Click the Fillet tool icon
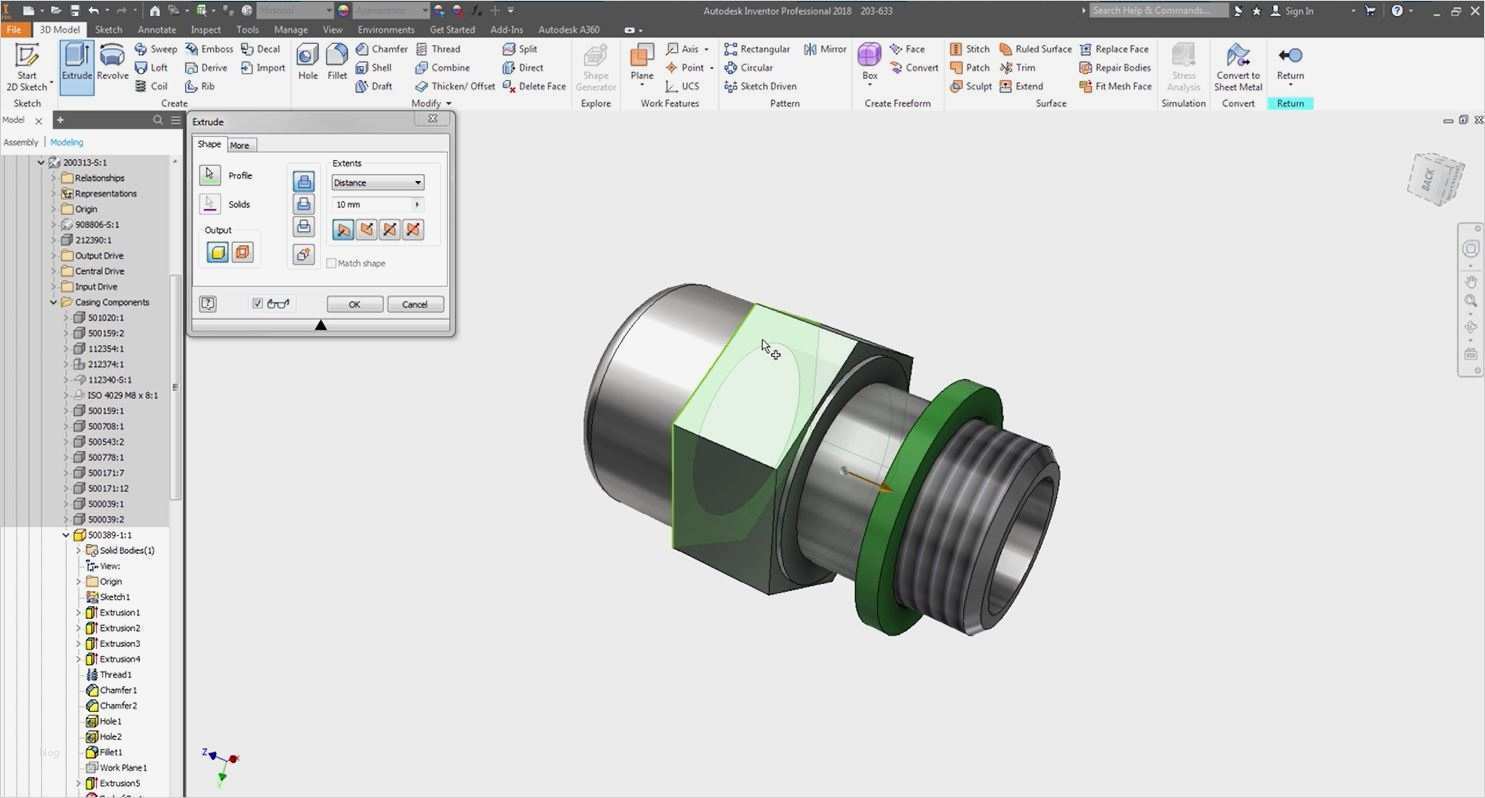 tap(337, 62)
